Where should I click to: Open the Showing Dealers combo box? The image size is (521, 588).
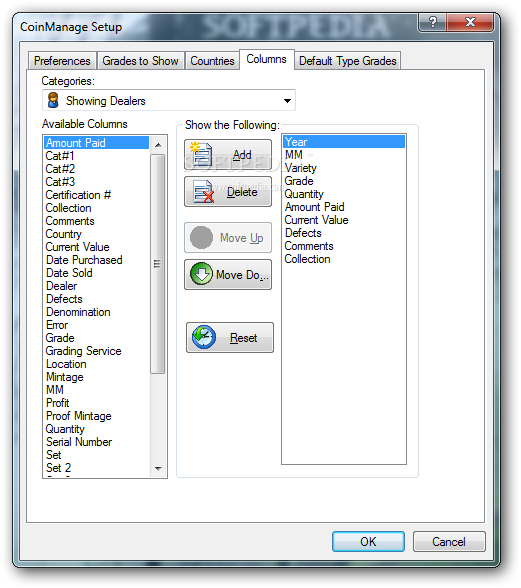click(169, 100)
